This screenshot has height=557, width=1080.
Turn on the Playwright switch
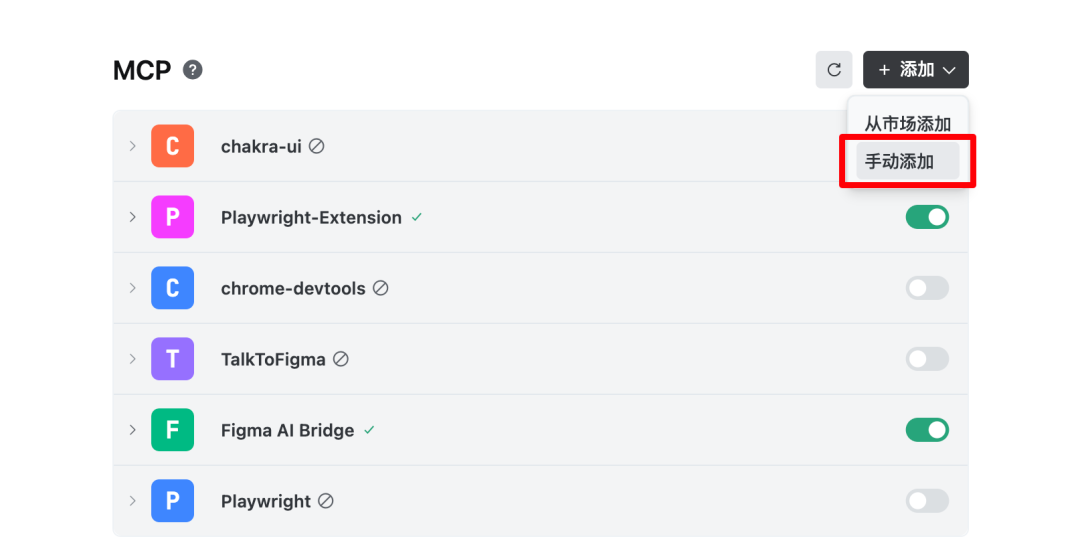[x=927, y=501]
